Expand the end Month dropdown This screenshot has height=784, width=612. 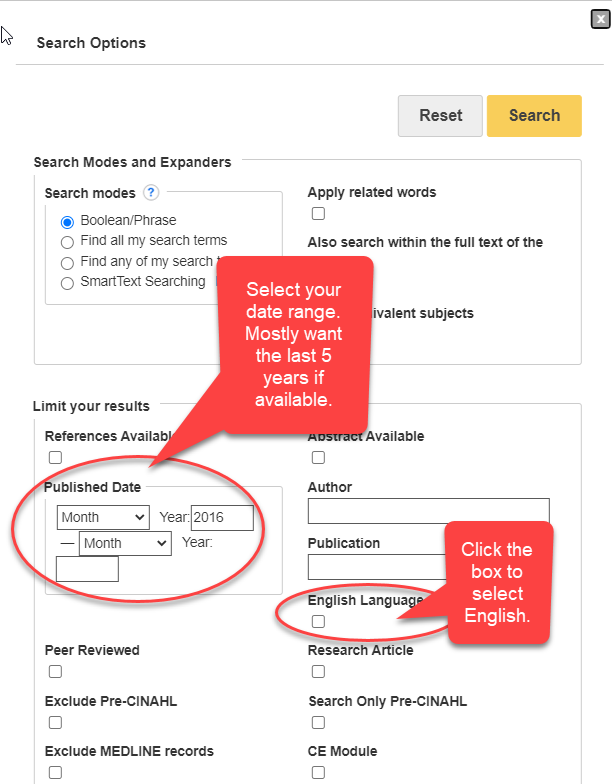coord(125,544)
